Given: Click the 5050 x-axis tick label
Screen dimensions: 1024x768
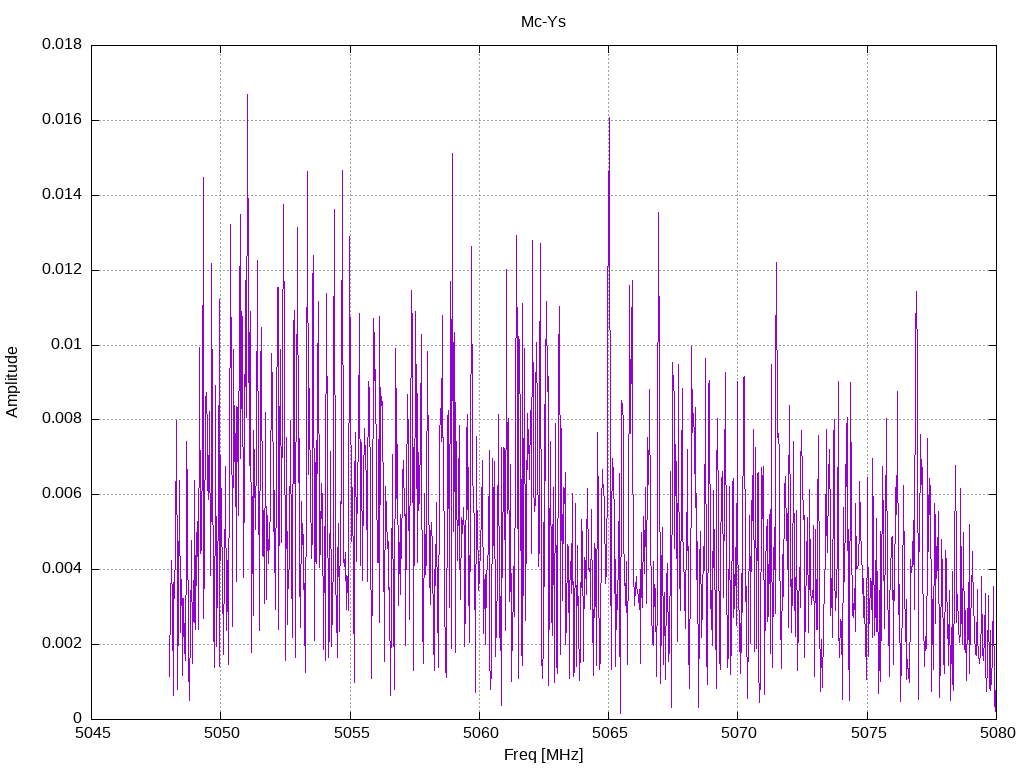Looking at the screenshot, I should [x=221, y=733].
